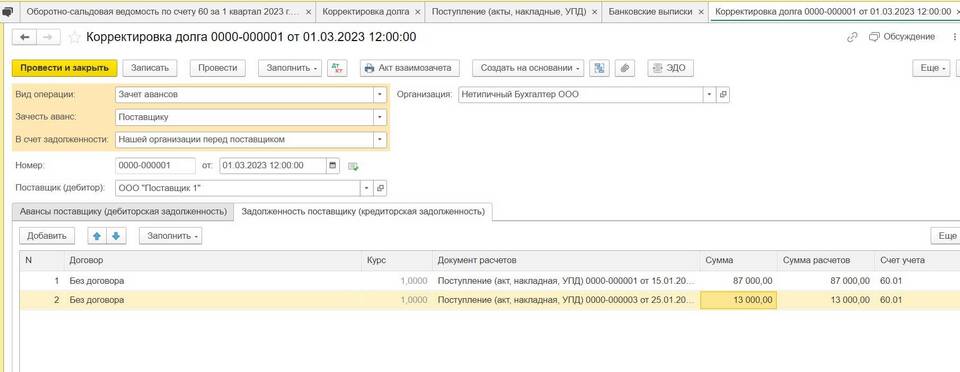Click the Поставщик field ООО "Поставщик 1"

coord(238,188)
